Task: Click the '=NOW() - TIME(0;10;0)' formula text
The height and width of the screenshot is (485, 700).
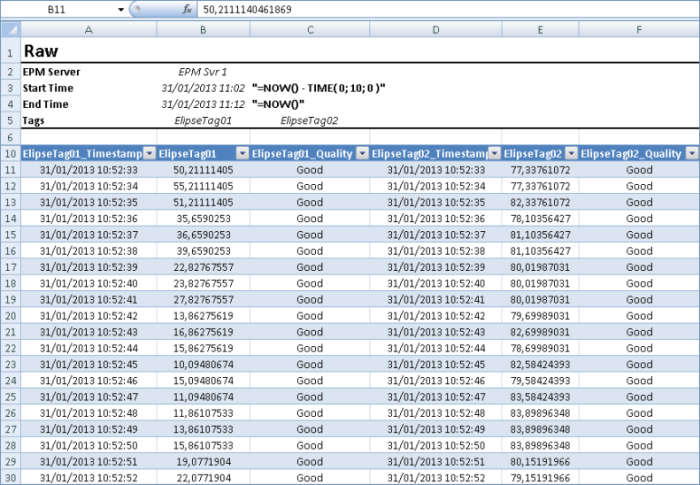Action: point(318,88)
